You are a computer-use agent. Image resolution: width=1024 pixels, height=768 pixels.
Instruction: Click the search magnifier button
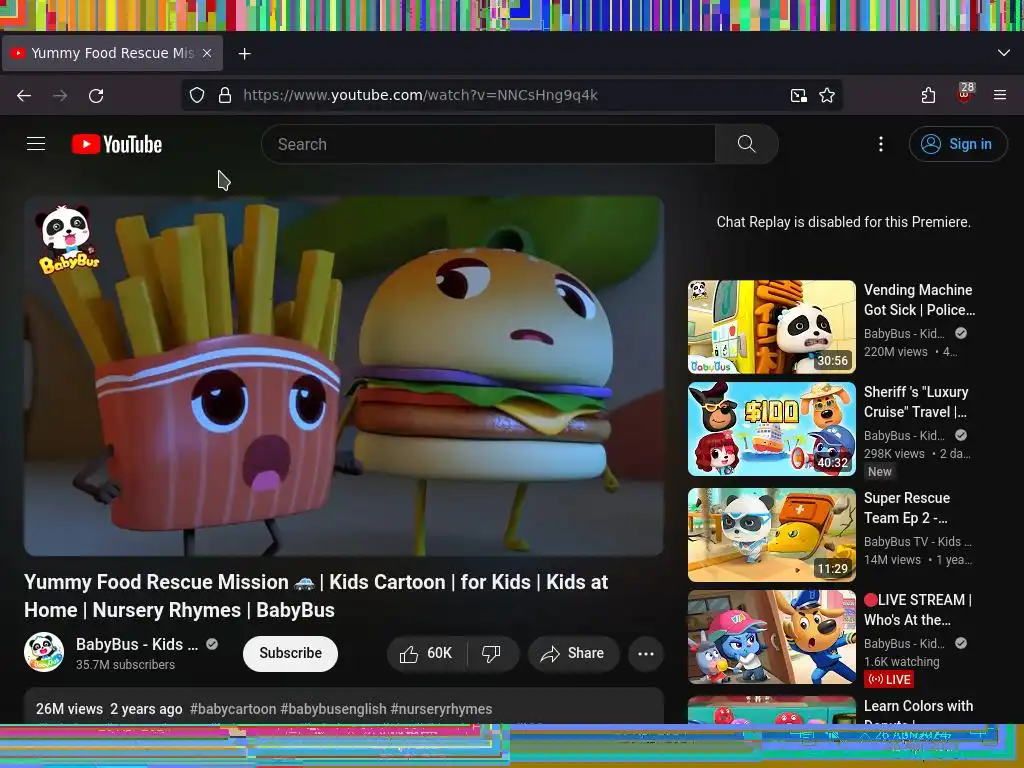pyautogui.click(x=746, y=144)
